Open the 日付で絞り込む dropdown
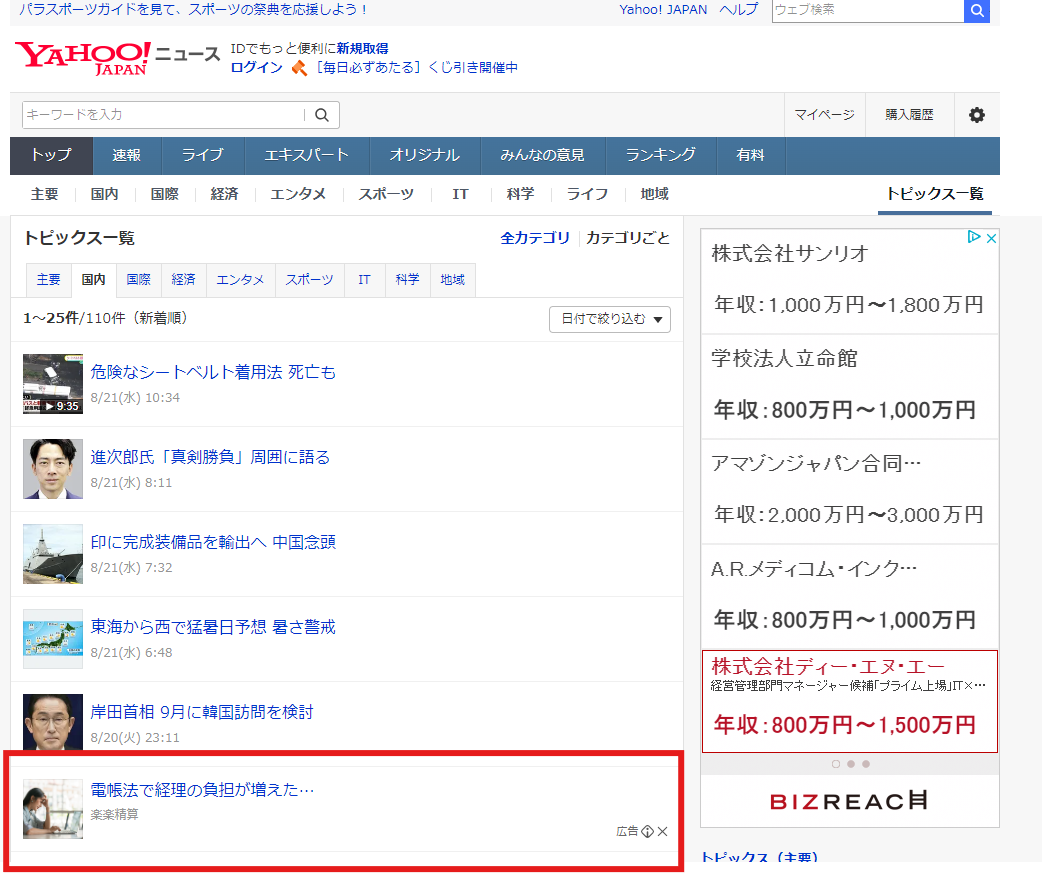1042x873 pixels. tap(610, 319)
